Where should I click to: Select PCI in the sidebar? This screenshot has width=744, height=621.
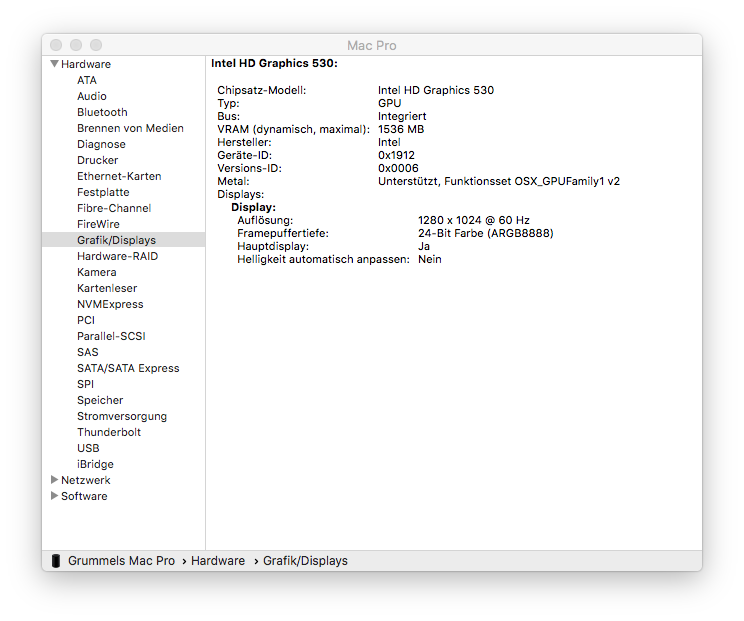[86, 320]
